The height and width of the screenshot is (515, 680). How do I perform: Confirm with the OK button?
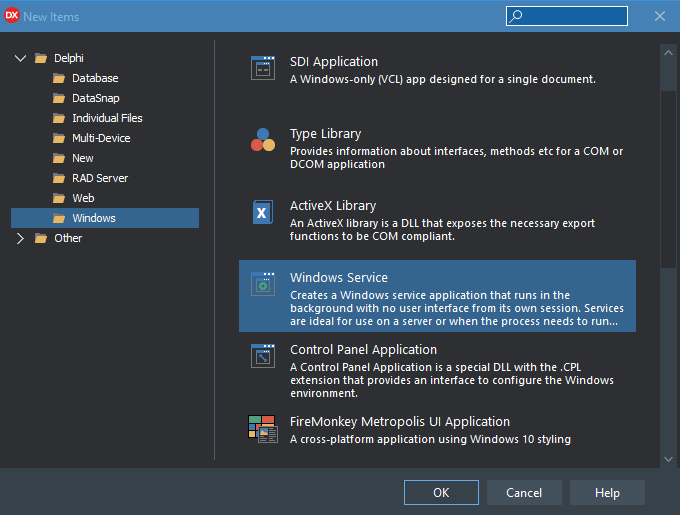pyautogui.click(x=441, y=492)
